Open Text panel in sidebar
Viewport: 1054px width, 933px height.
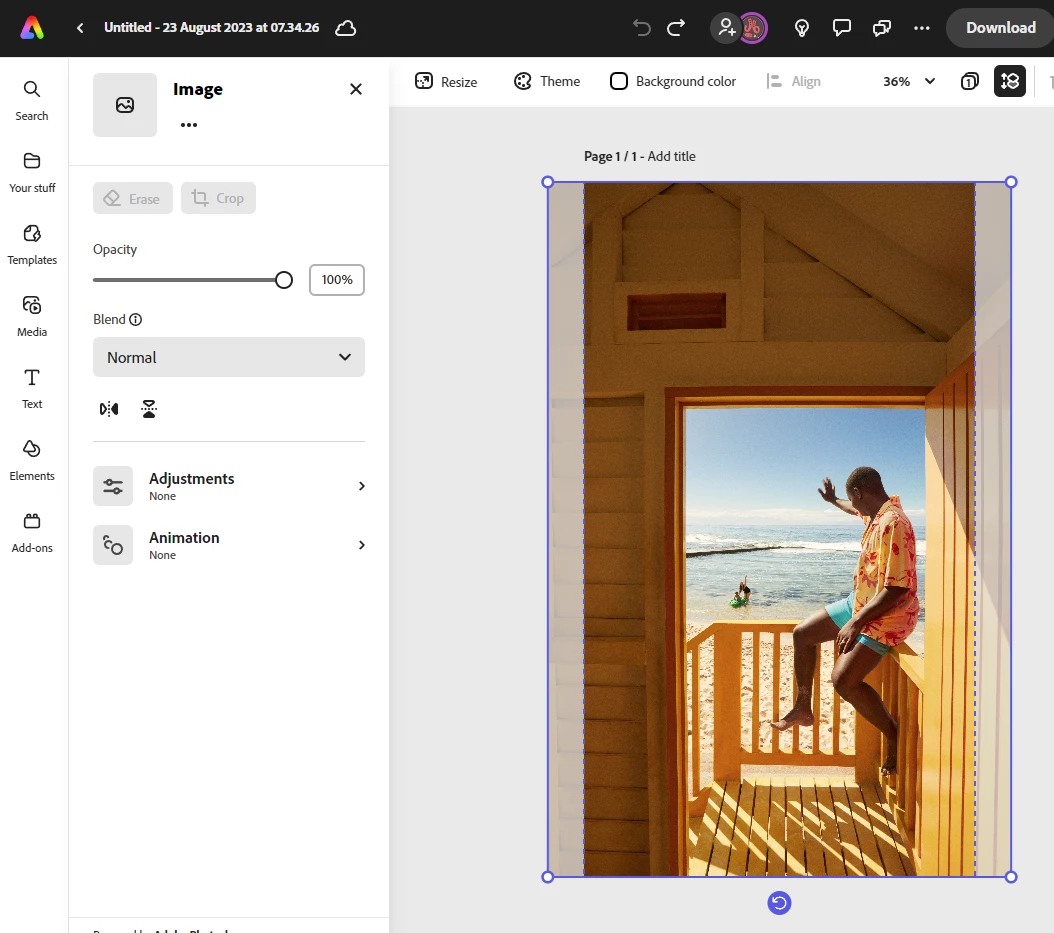pyautogui.click(x=32, y=389)
